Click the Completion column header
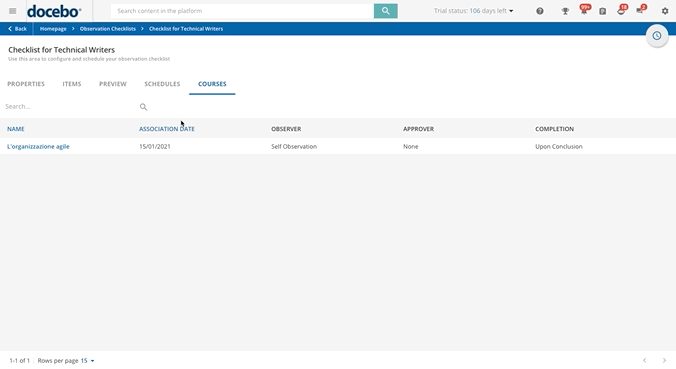This screenshot has width=676, height=369. click(x=554, y=129)
